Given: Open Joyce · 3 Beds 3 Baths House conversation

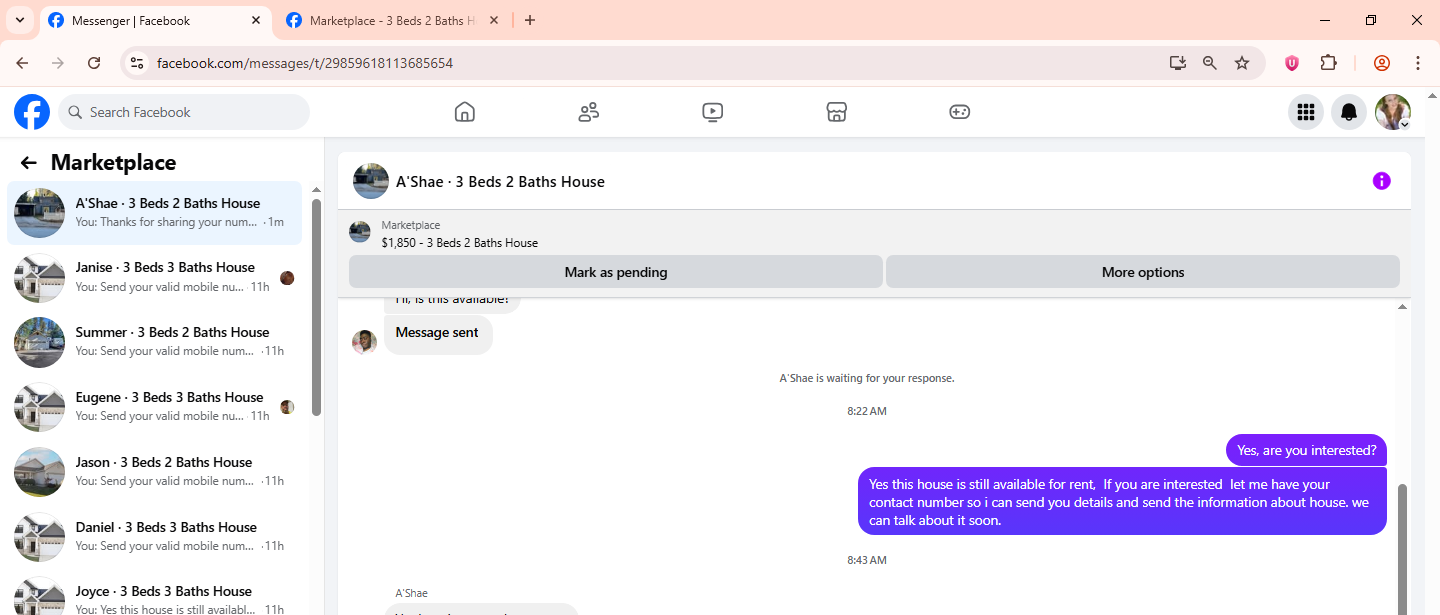Looking at the screenshot, I should point(154,596).
